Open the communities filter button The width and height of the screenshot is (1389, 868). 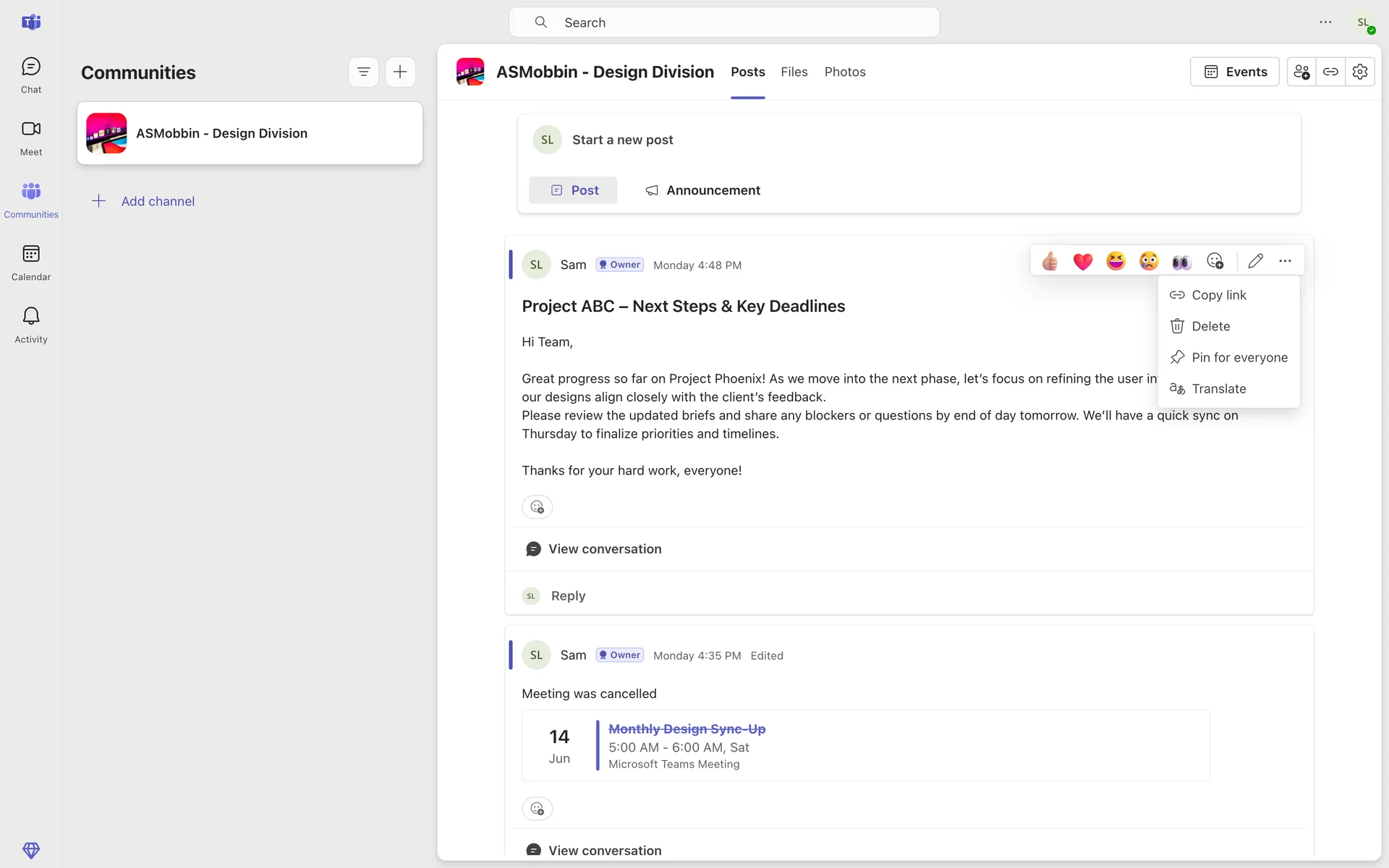click(363, 72)
